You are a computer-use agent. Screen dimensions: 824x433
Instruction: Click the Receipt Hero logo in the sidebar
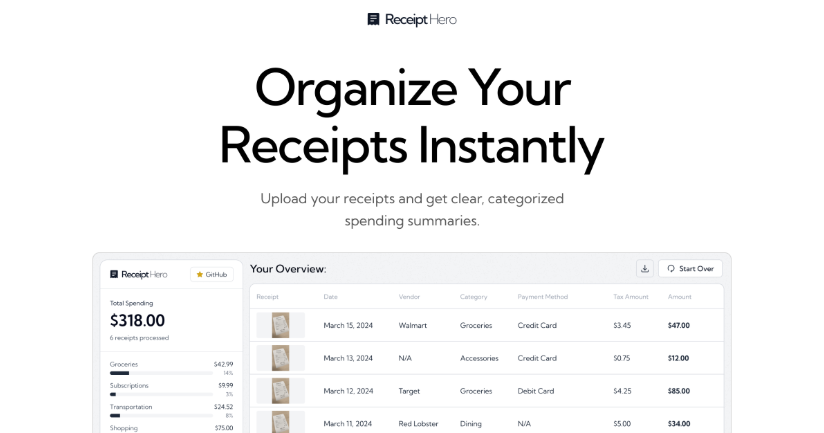(139, 274)
